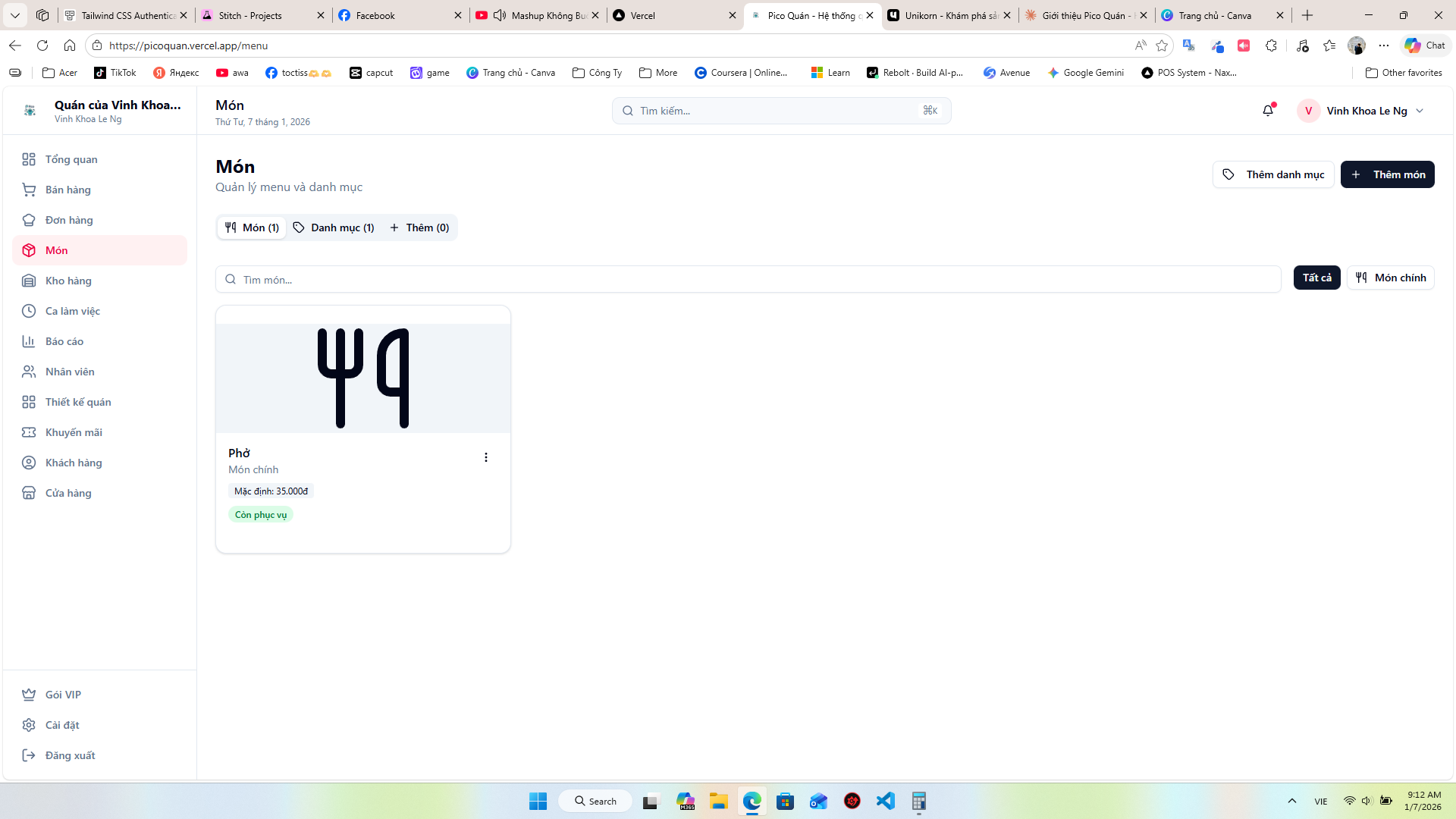Switch to the Thêm (0) tab
This screenshot has width=1456, height=819.
coord(419,227)
